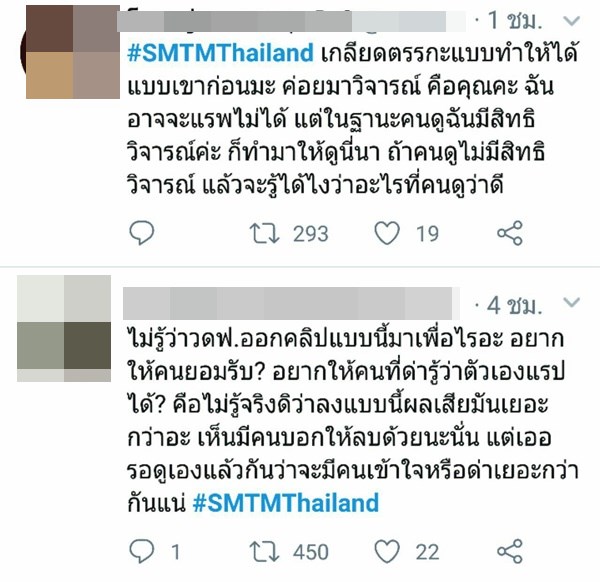Viewport: 600px width, 582px height.
Task: Like the first tweet with 19 likes
Action: 387,233
